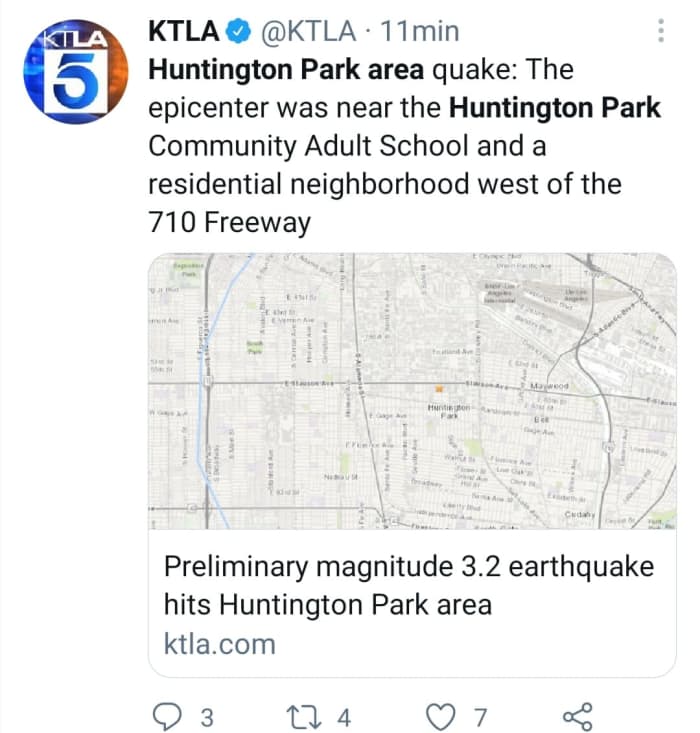Open the Huntington Park map preview image
The height and width of the screenshot is (733, 700).
pyautogui.click(x=412, y=392)
